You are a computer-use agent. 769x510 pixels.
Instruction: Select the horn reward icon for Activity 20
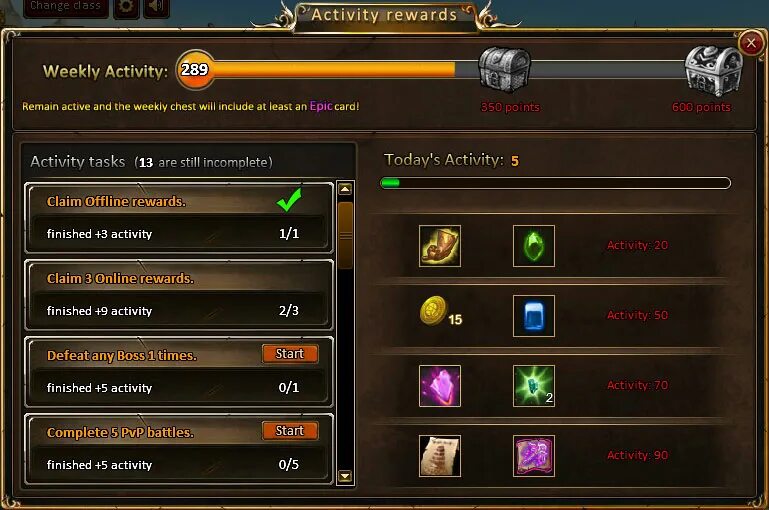click(440, 246)
